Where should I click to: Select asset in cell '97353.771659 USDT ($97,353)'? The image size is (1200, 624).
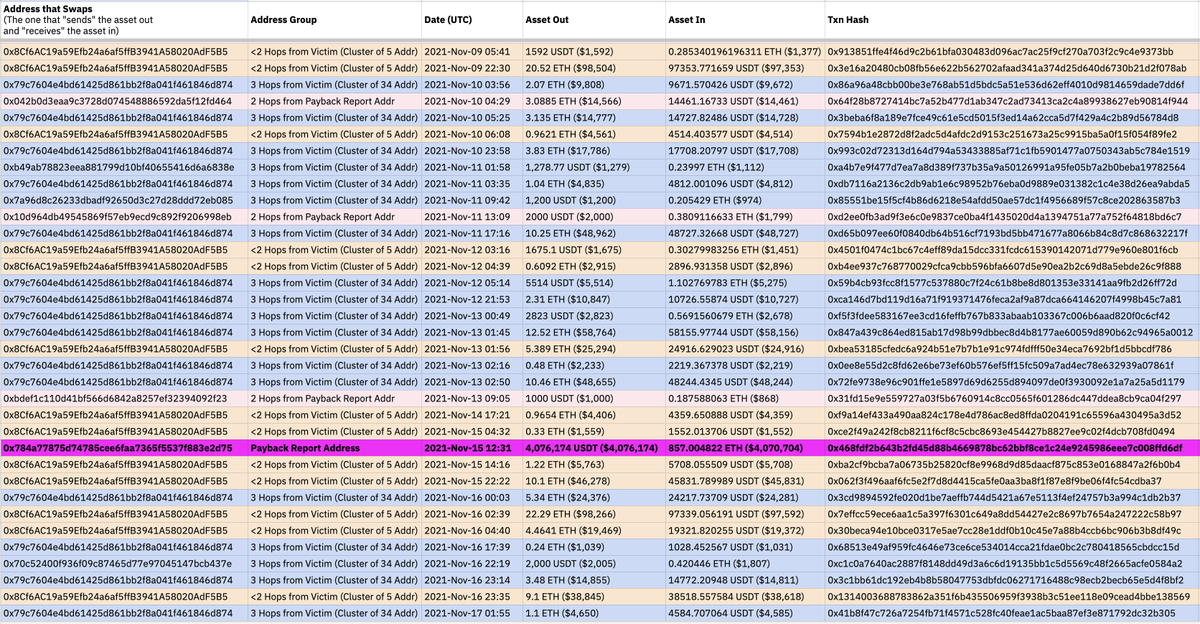[x=744, y=68]
